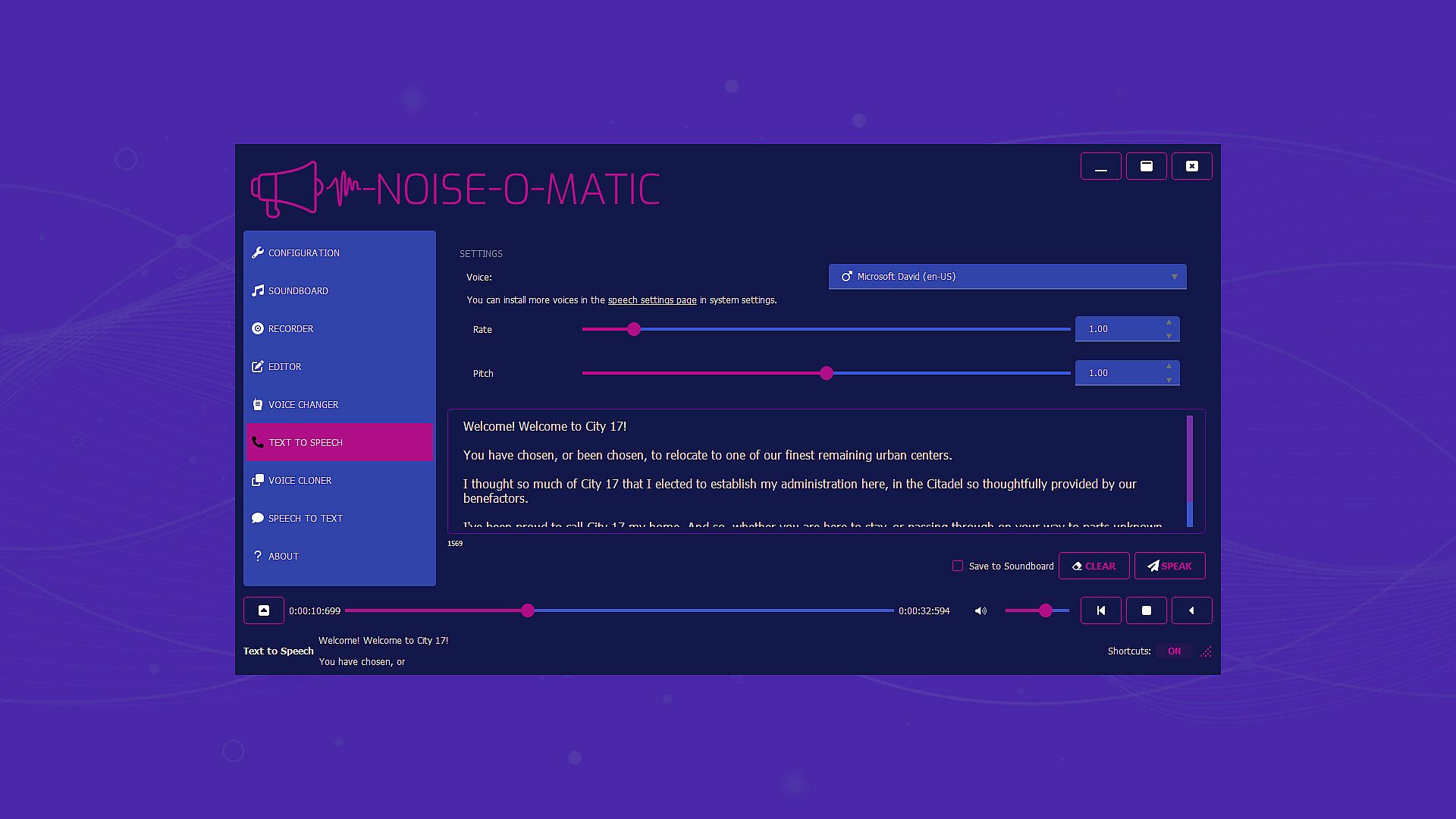
Task: Switch to the Voice Cloner tab
Action: click(x=300, y=481)
